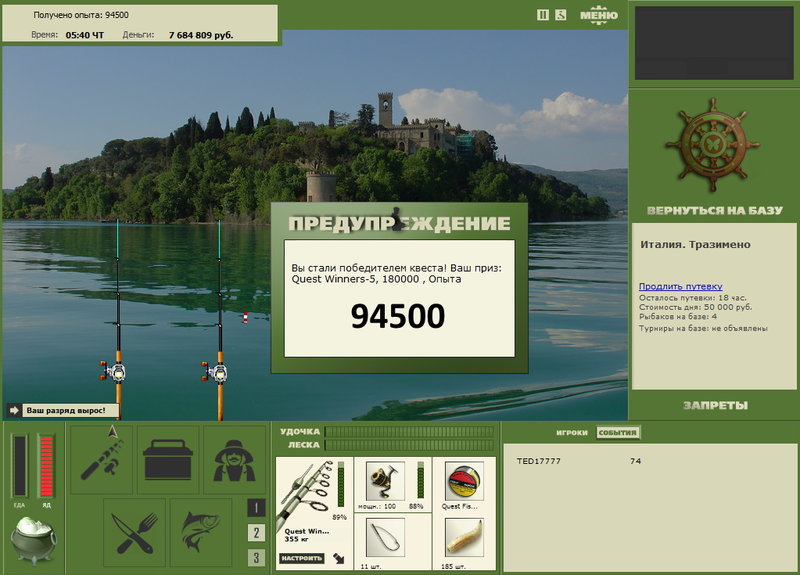Click the Стоимость дня: 50 000 руб. line

click(695, 307)
